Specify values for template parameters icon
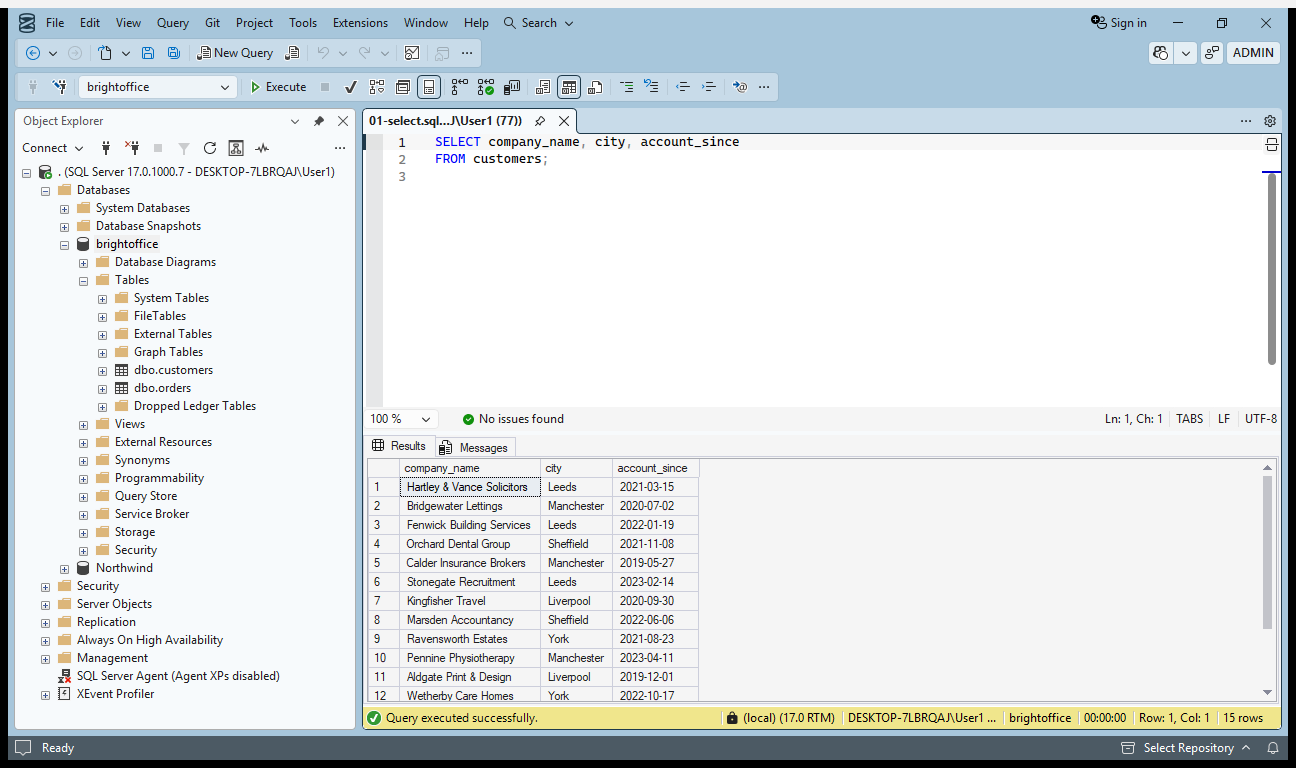 point(740,87)
